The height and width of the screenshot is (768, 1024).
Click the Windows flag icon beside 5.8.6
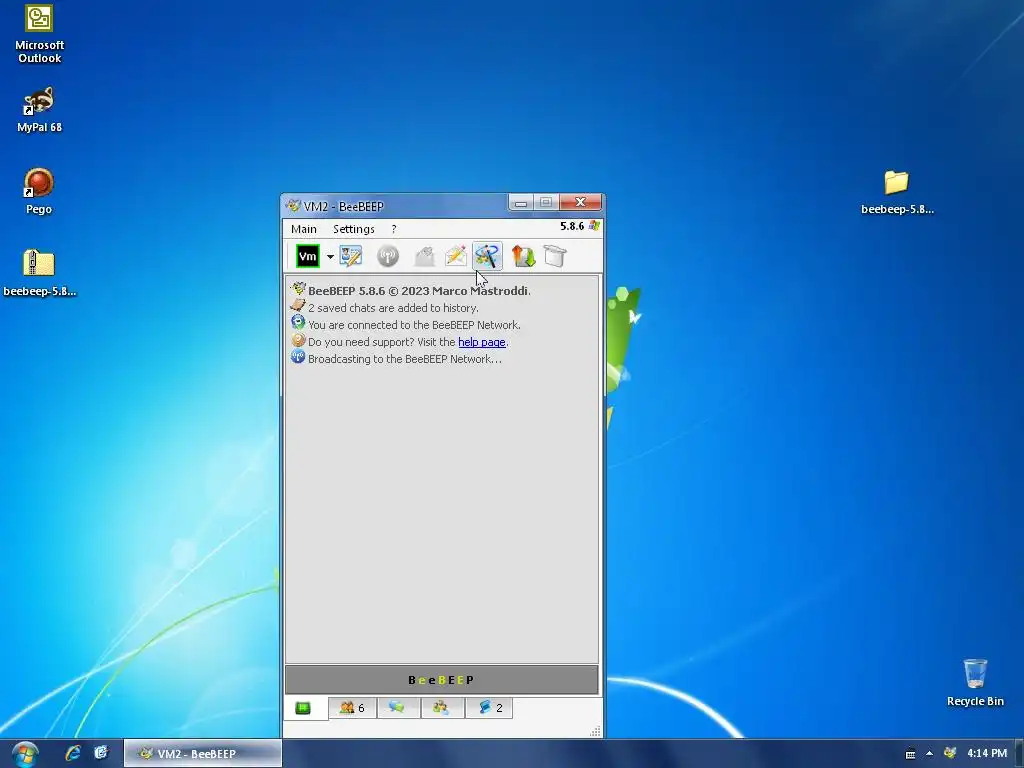click(x=594, y=226)
